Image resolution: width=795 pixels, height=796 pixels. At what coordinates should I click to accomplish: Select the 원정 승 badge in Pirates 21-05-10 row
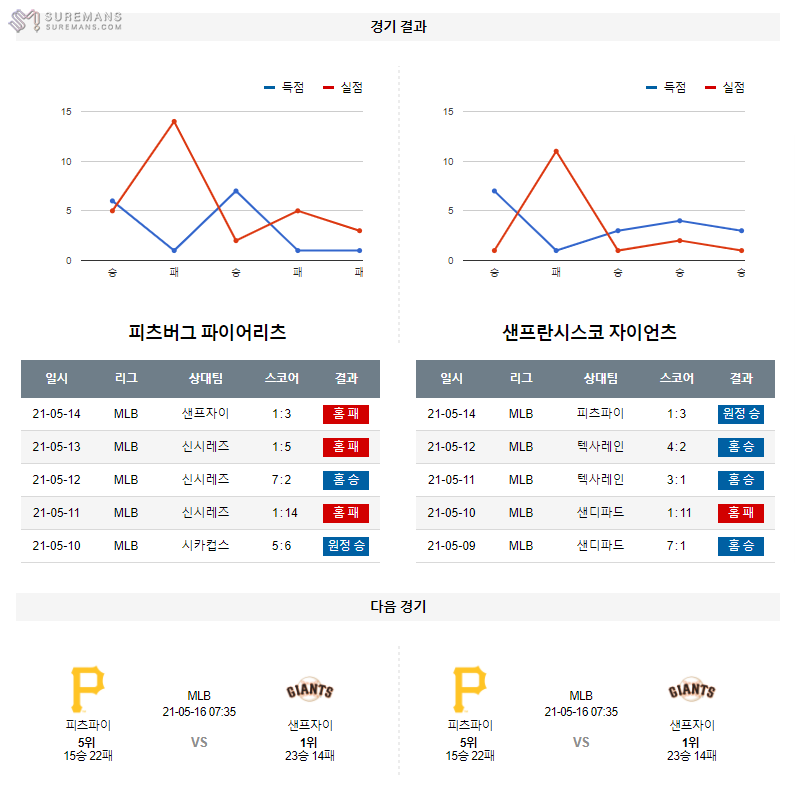346,546
